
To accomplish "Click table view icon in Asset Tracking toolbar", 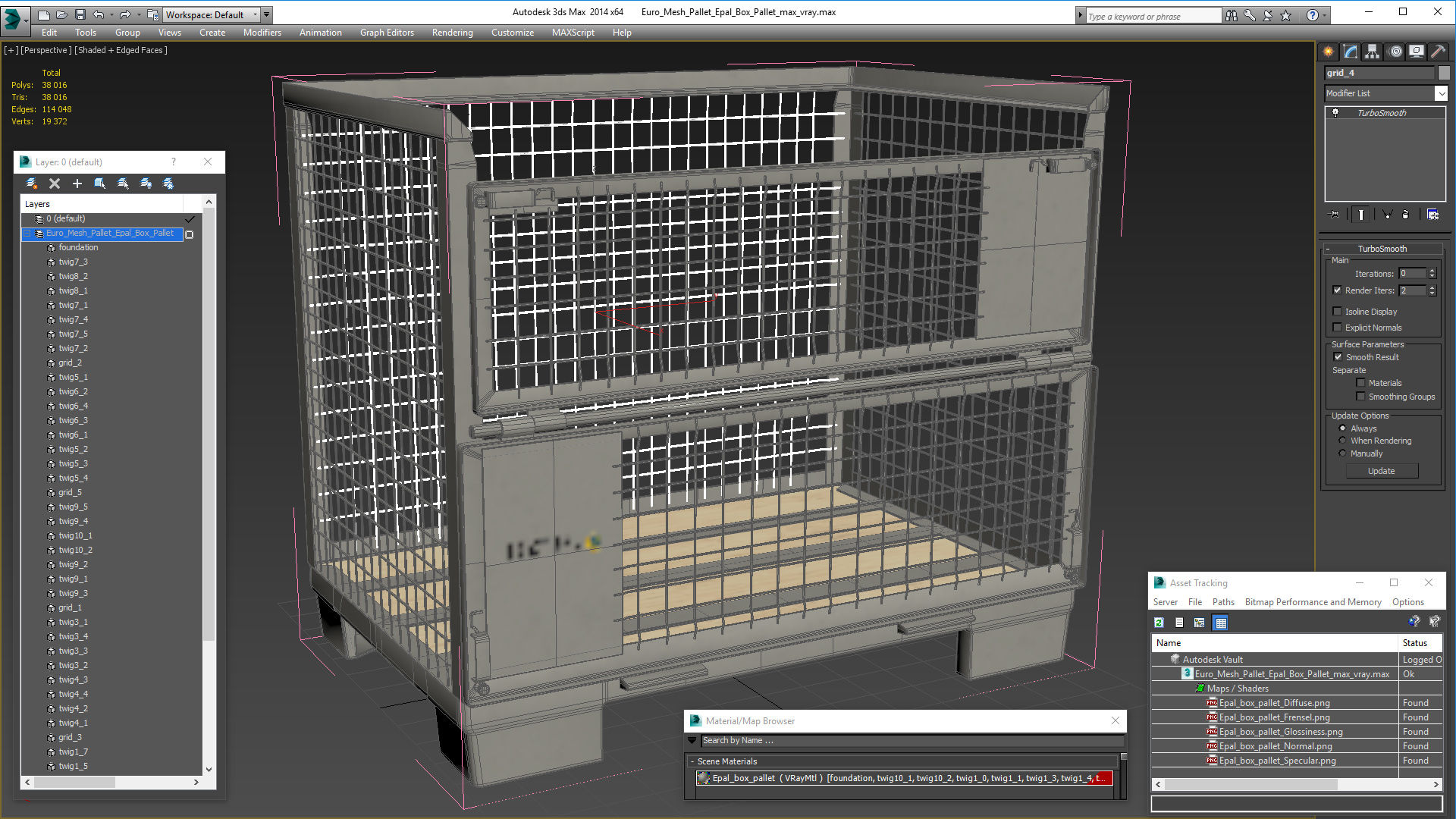I will [x=1220, y=623].
